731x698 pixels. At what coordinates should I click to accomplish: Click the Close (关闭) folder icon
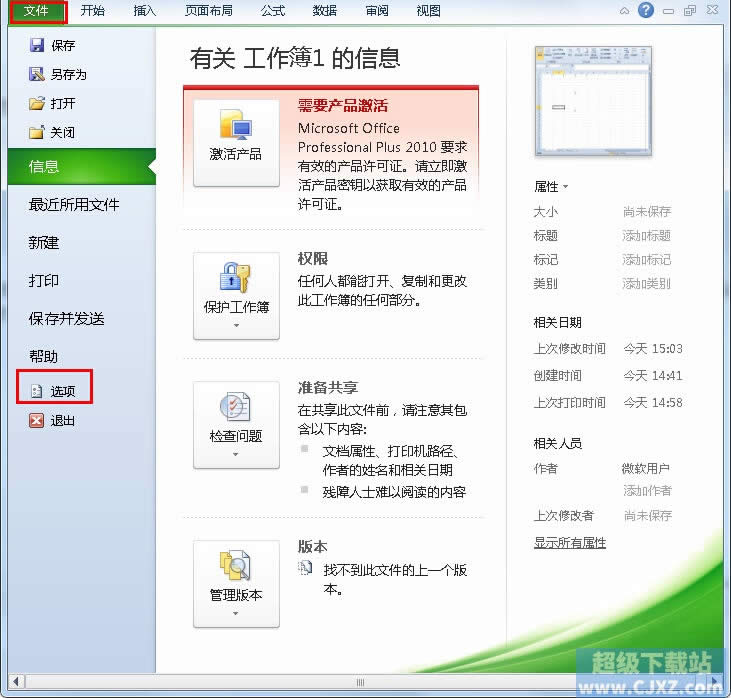pyautogui.click(x=36, y=132)
